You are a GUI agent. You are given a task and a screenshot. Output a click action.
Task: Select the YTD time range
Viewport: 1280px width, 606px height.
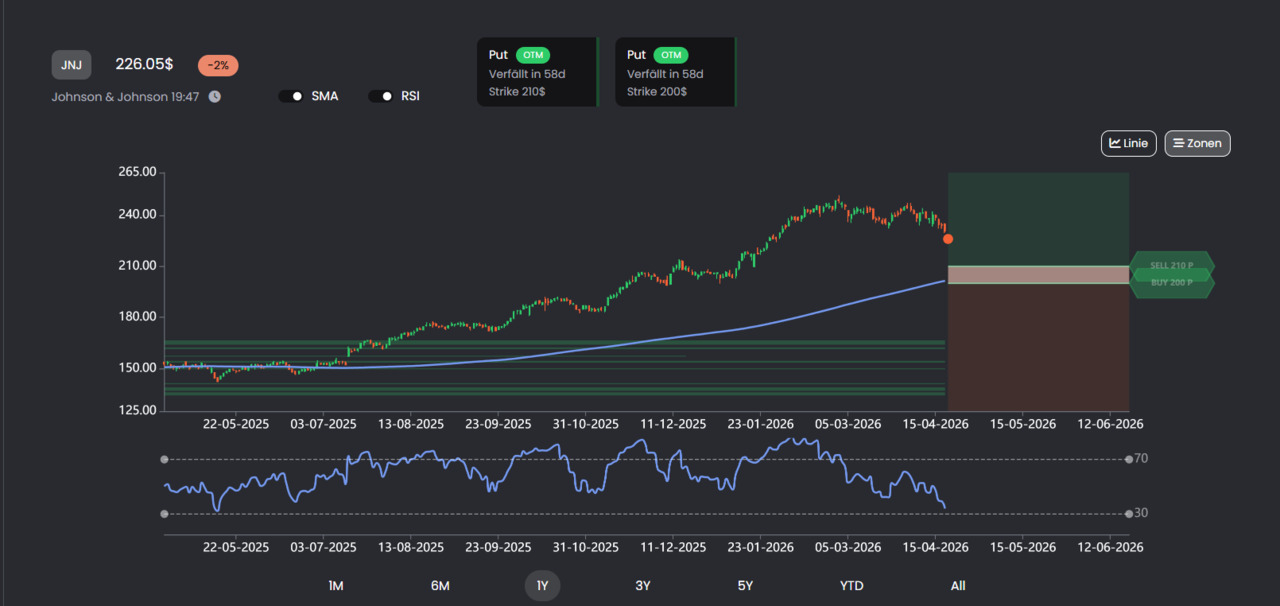pos(852,586)
